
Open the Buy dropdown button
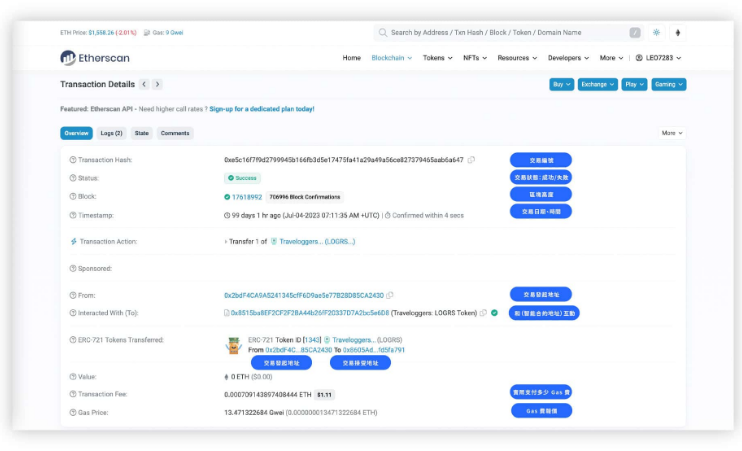pyautogui.click(x=562, y=84)
